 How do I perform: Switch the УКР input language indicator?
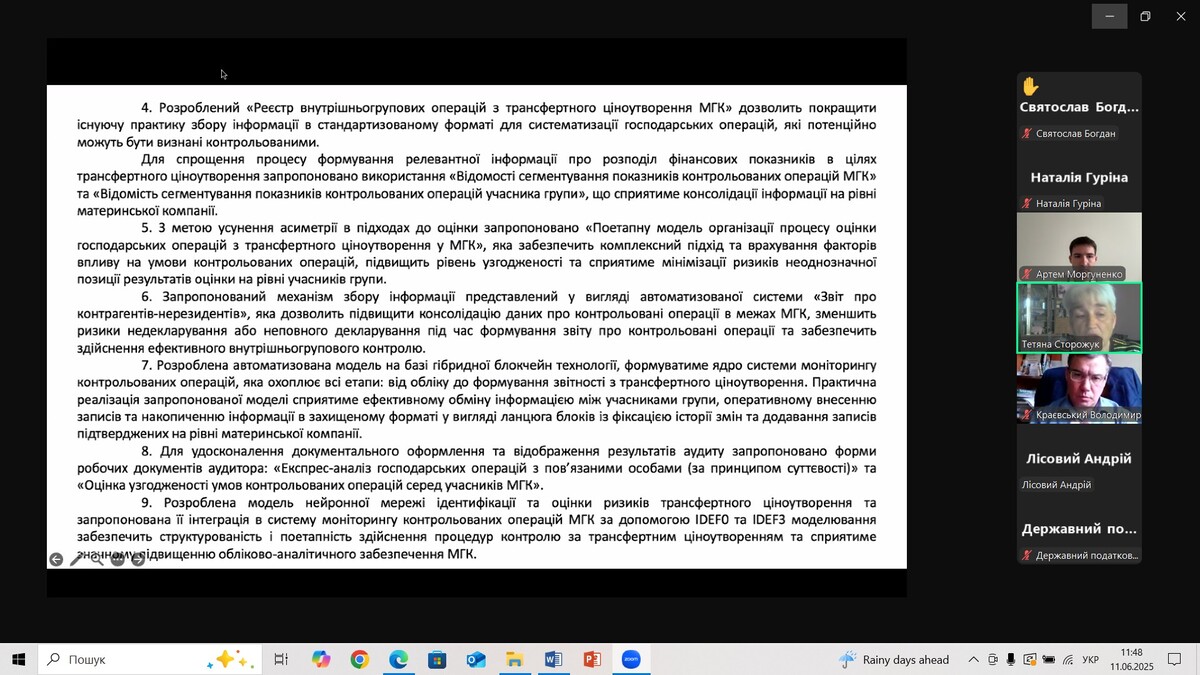click(1091, 660)
